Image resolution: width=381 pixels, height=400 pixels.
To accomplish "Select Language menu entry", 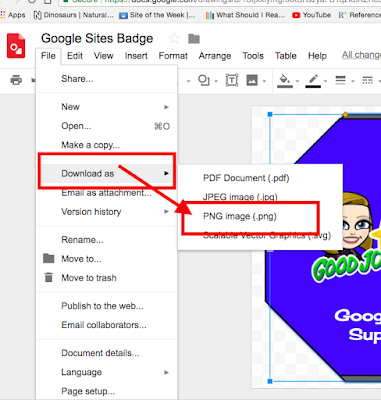I will coord(106,372).
